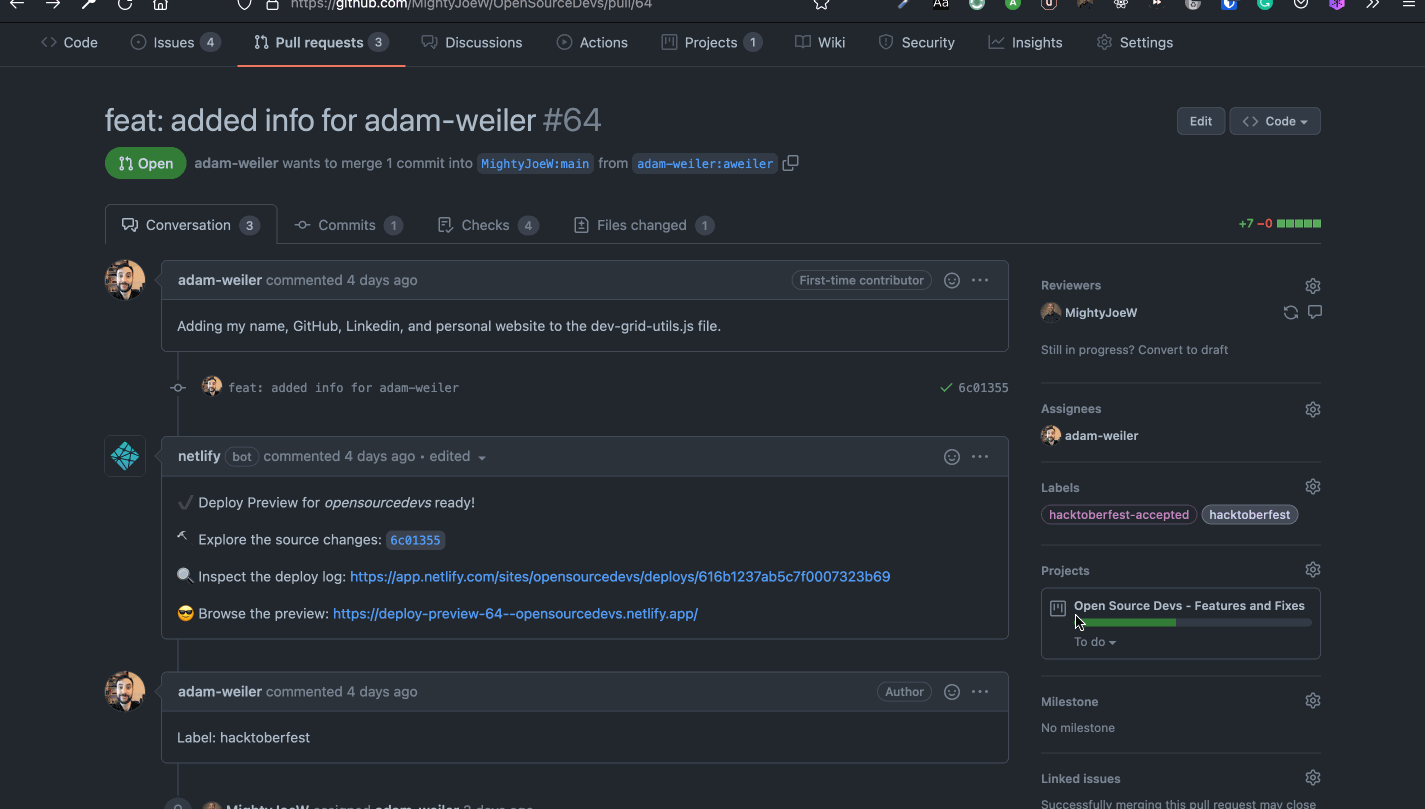Open the commit 'feat: added info for adam-weiler'
The height and width of the screenshot is (809, 1425).
pyautogui.click(x=344, y=388)
